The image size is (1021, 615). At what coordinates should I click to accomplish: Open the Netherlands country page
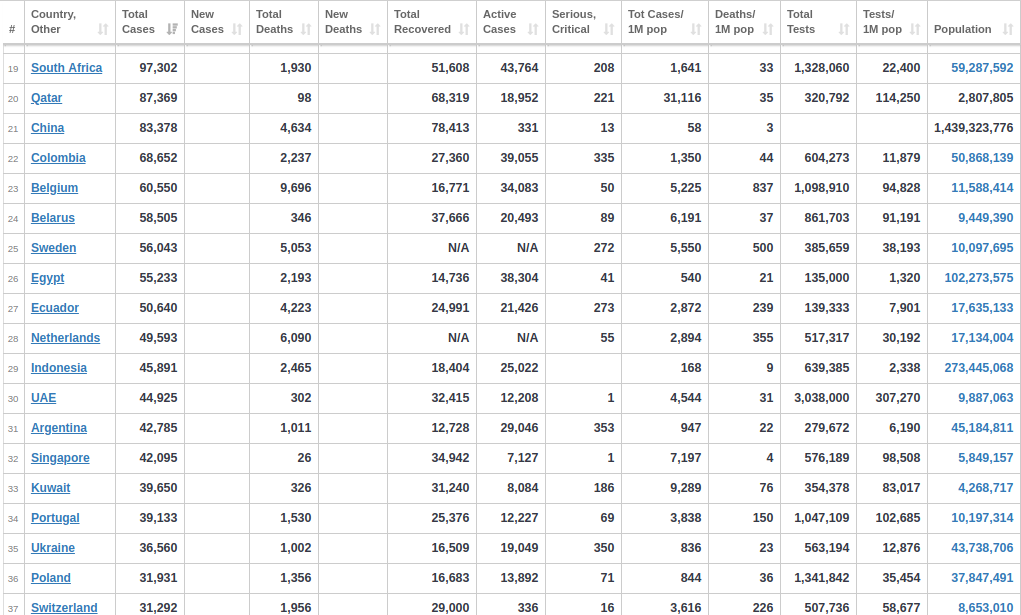[x=65, y=337]
